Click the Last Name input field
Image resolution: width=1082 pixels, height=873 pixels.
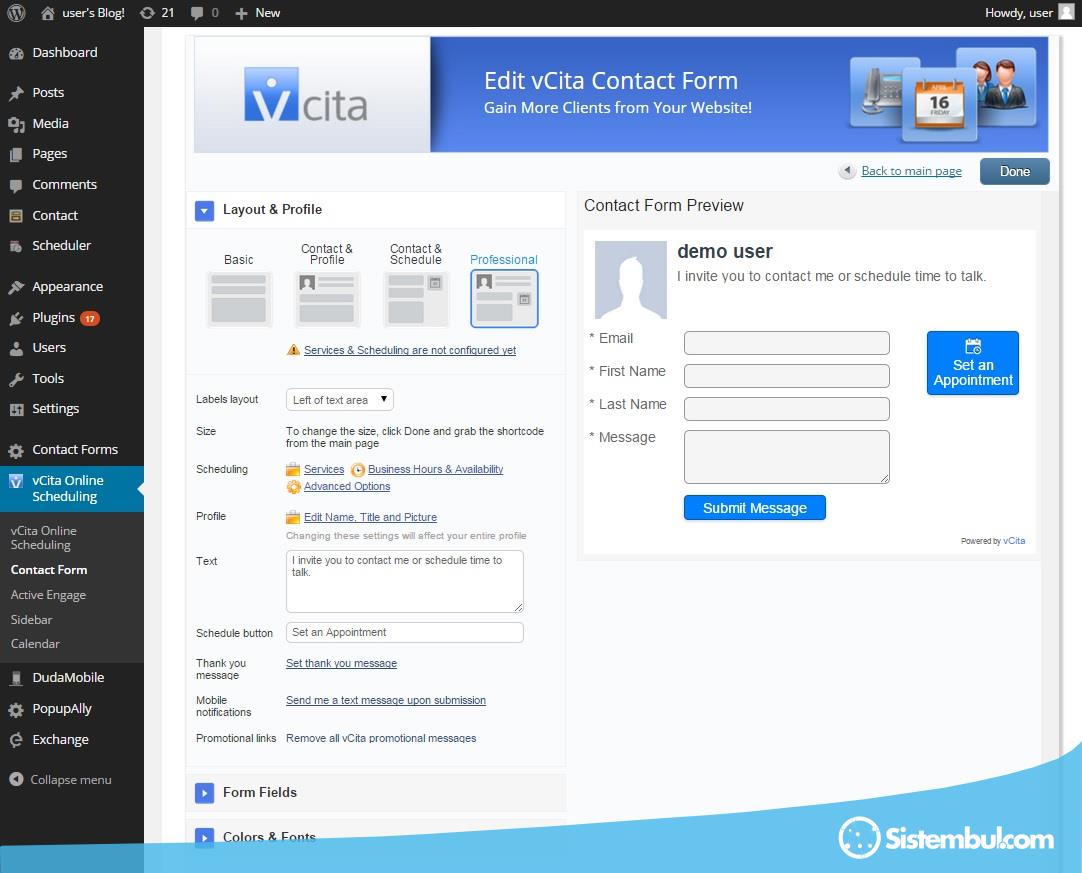pyautogui.click(x=786, y=409)
